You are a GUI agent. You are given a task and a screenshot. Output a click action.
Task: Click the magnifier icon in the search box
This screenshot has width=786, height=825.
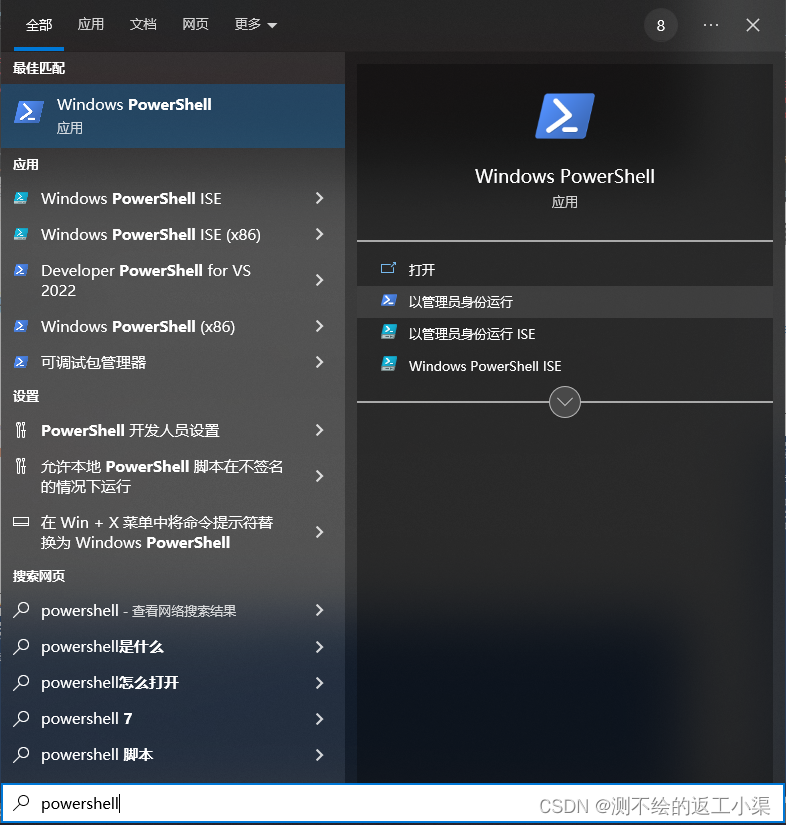click(x=21, y=803)
